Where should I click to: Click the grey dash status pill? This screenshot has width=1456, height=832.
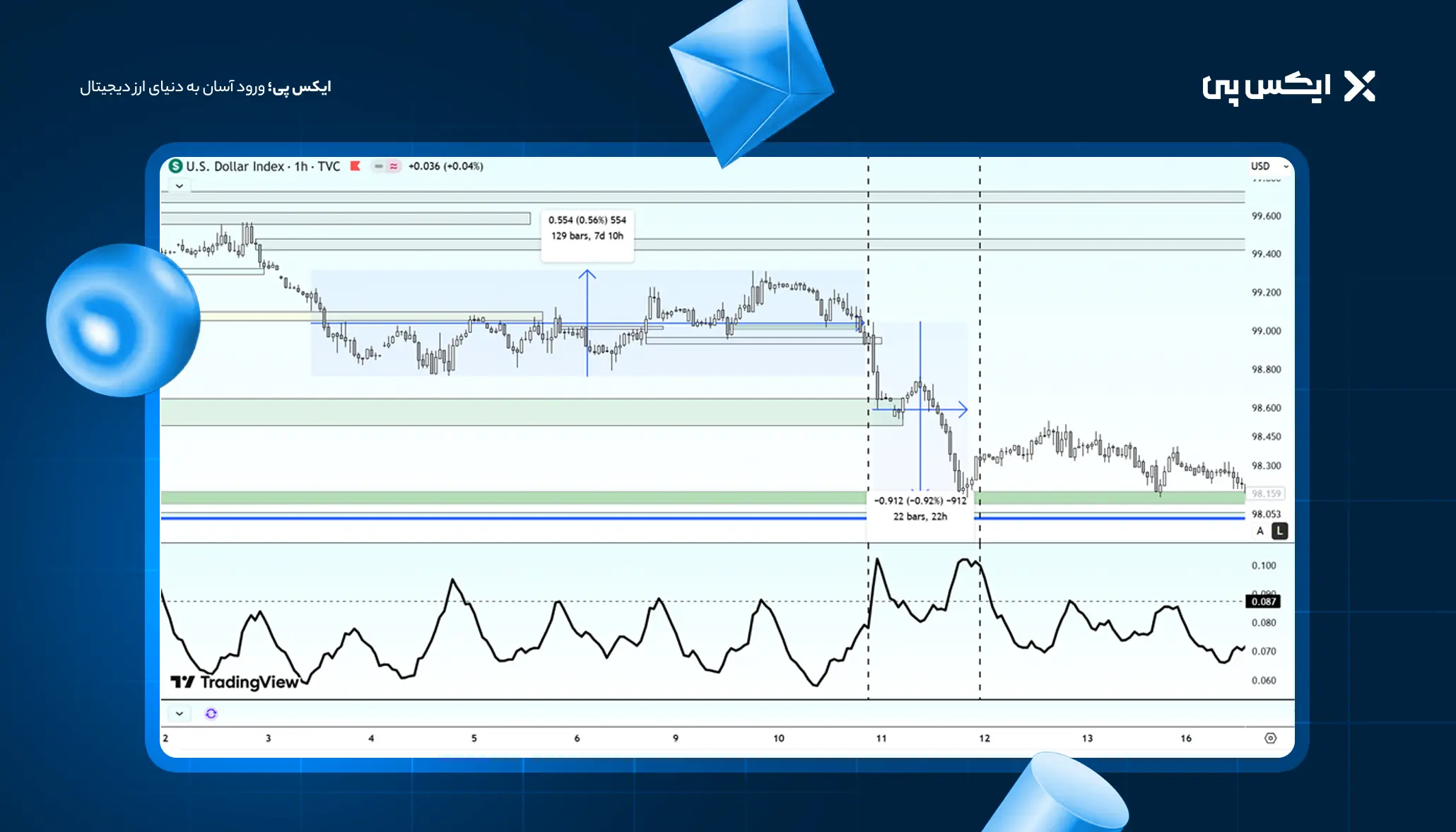coord(379,166)
